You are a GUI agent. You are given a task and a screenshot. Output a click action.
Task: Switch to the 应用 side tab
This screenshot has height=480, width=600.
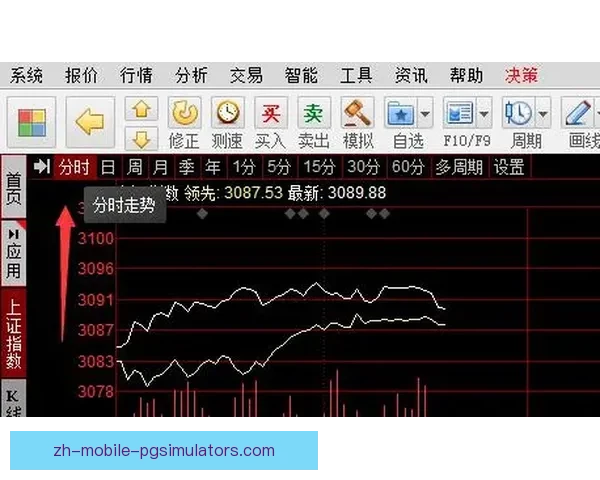[14, 253]
